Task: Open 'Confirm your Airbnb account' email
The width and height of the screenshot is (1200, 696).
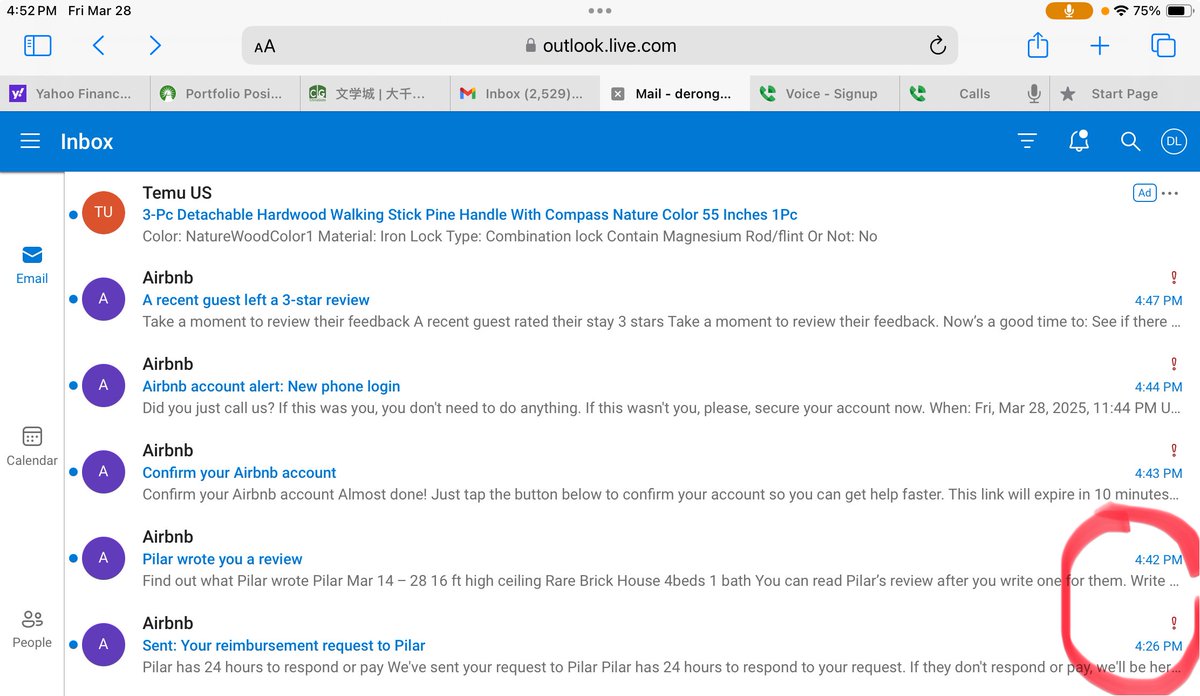Action: click(x=239, y=472)
